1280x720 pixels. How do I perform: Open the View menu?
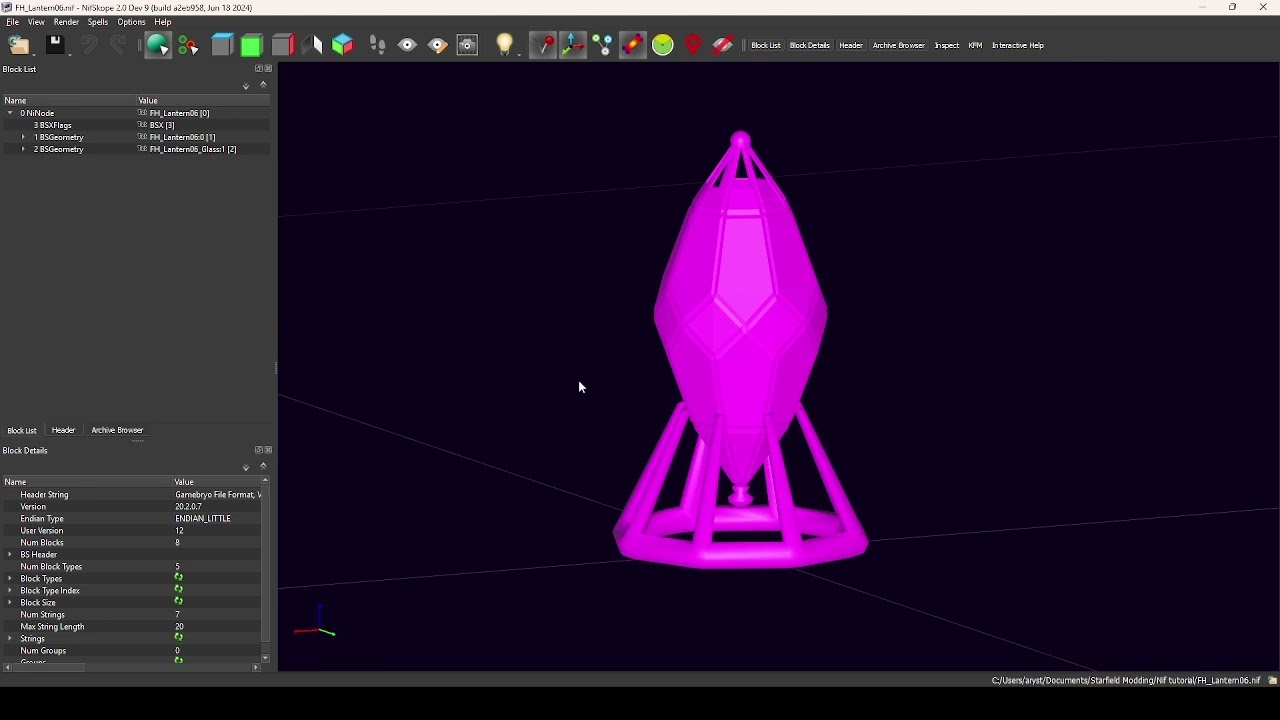click(36, 22)
